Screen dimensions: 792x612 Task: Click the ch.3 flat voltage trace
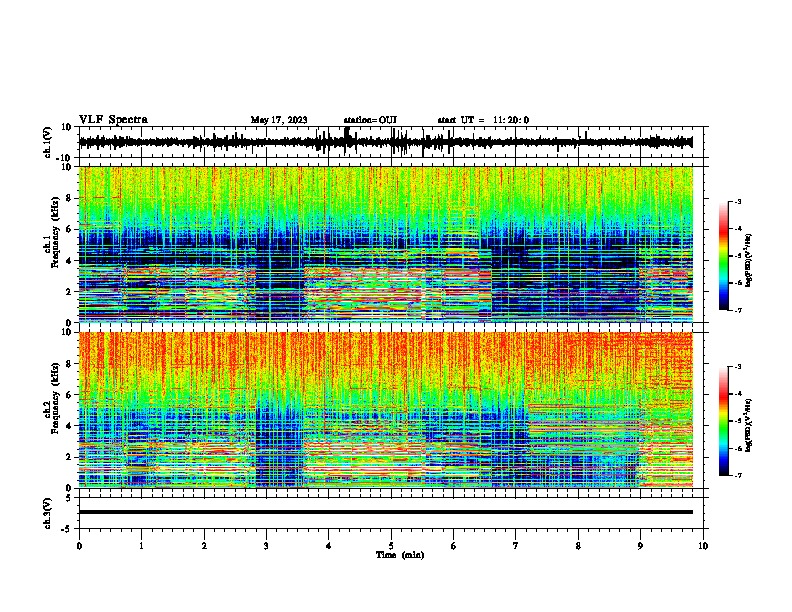tap(386, 512)
